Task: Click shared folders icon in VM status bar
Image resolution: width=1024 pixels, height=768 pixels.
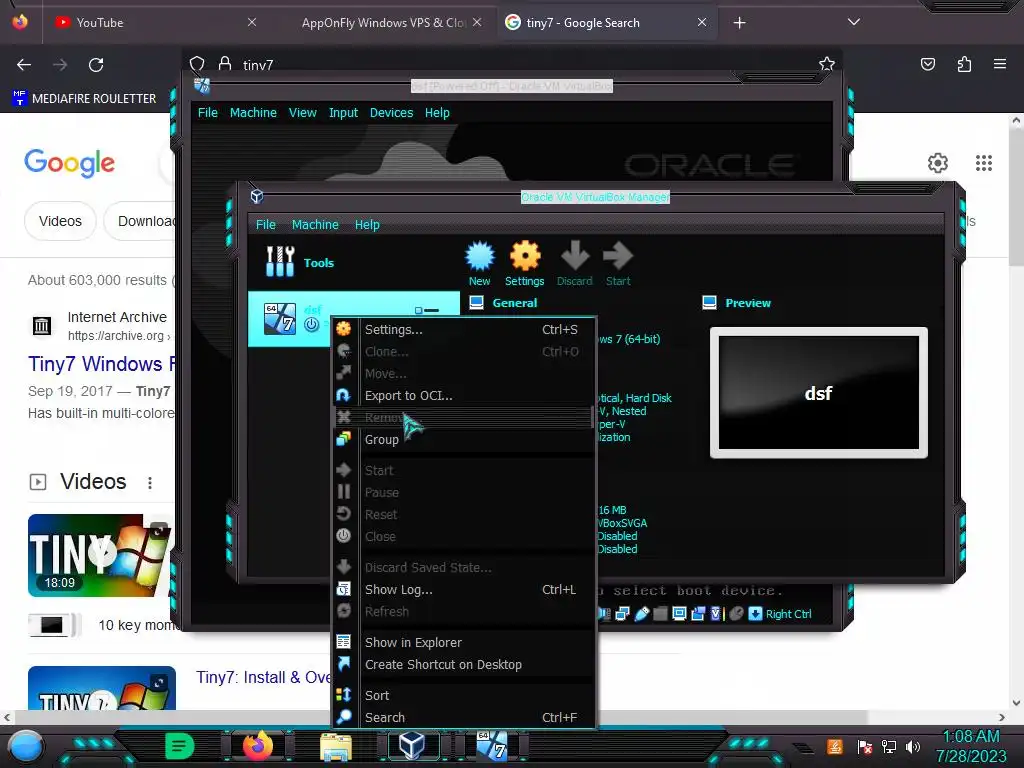Action: (x=661, y=614)
